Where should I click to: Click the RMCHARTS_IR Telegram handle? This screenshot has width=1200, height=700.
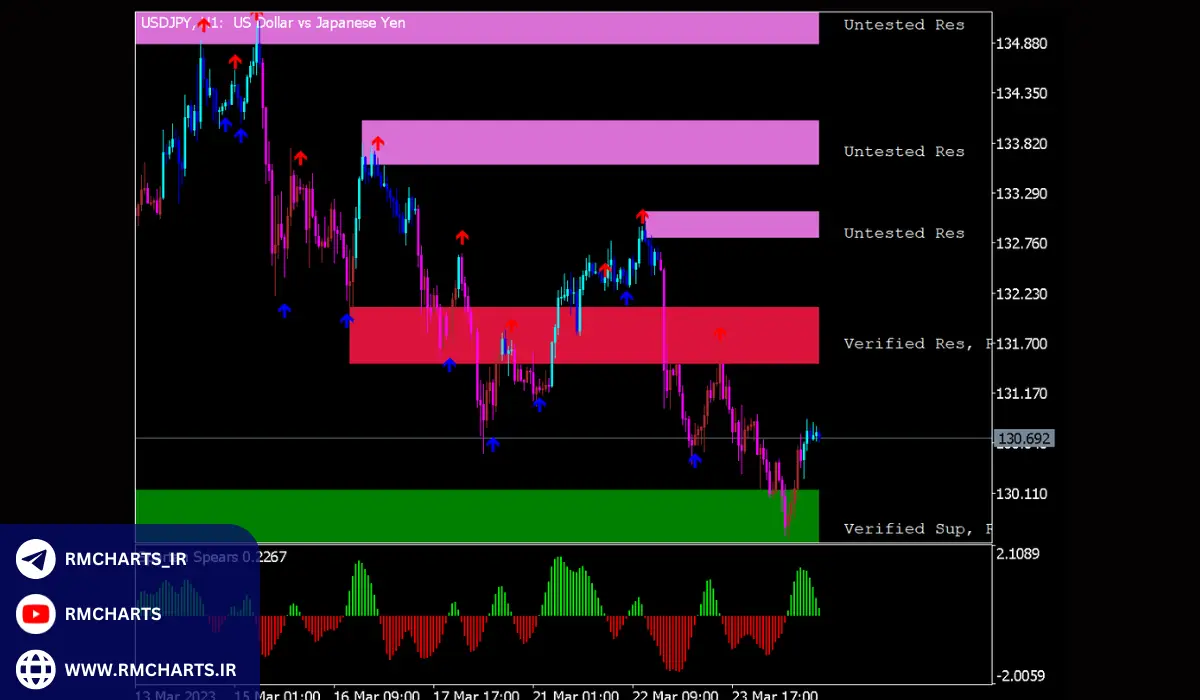tap(125, 560)
